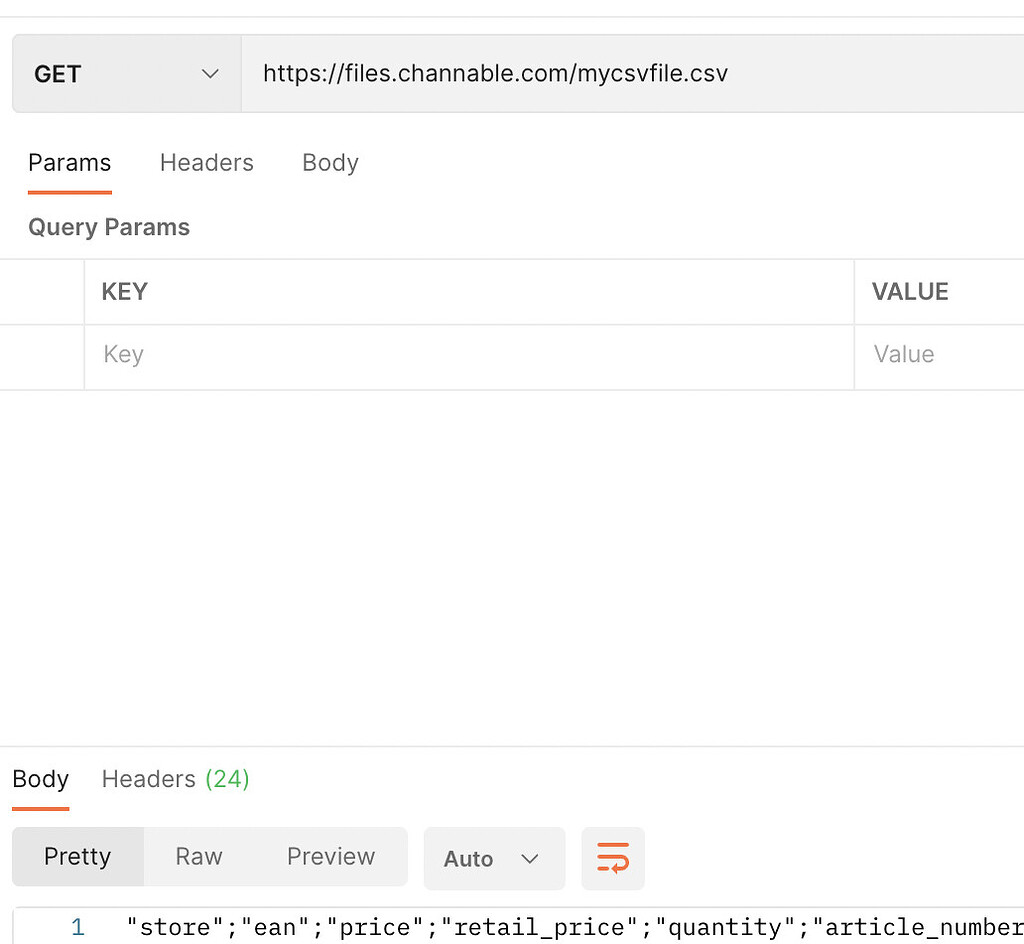Click the URL field containing mycsvfile.csv
1024x944 pixels.
(495, 73)
